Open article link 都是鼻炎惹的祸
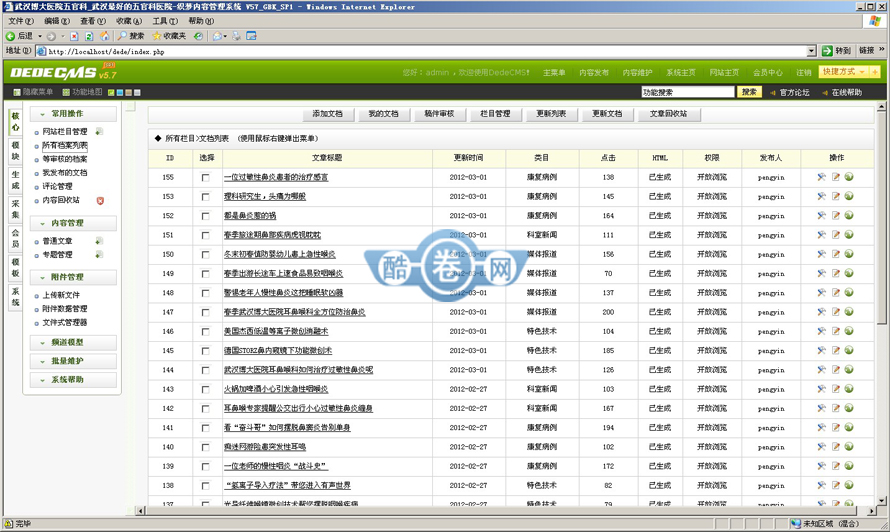The height and width of the screenshot is (532, 890). pyautogui.click(x=250, y=216)
